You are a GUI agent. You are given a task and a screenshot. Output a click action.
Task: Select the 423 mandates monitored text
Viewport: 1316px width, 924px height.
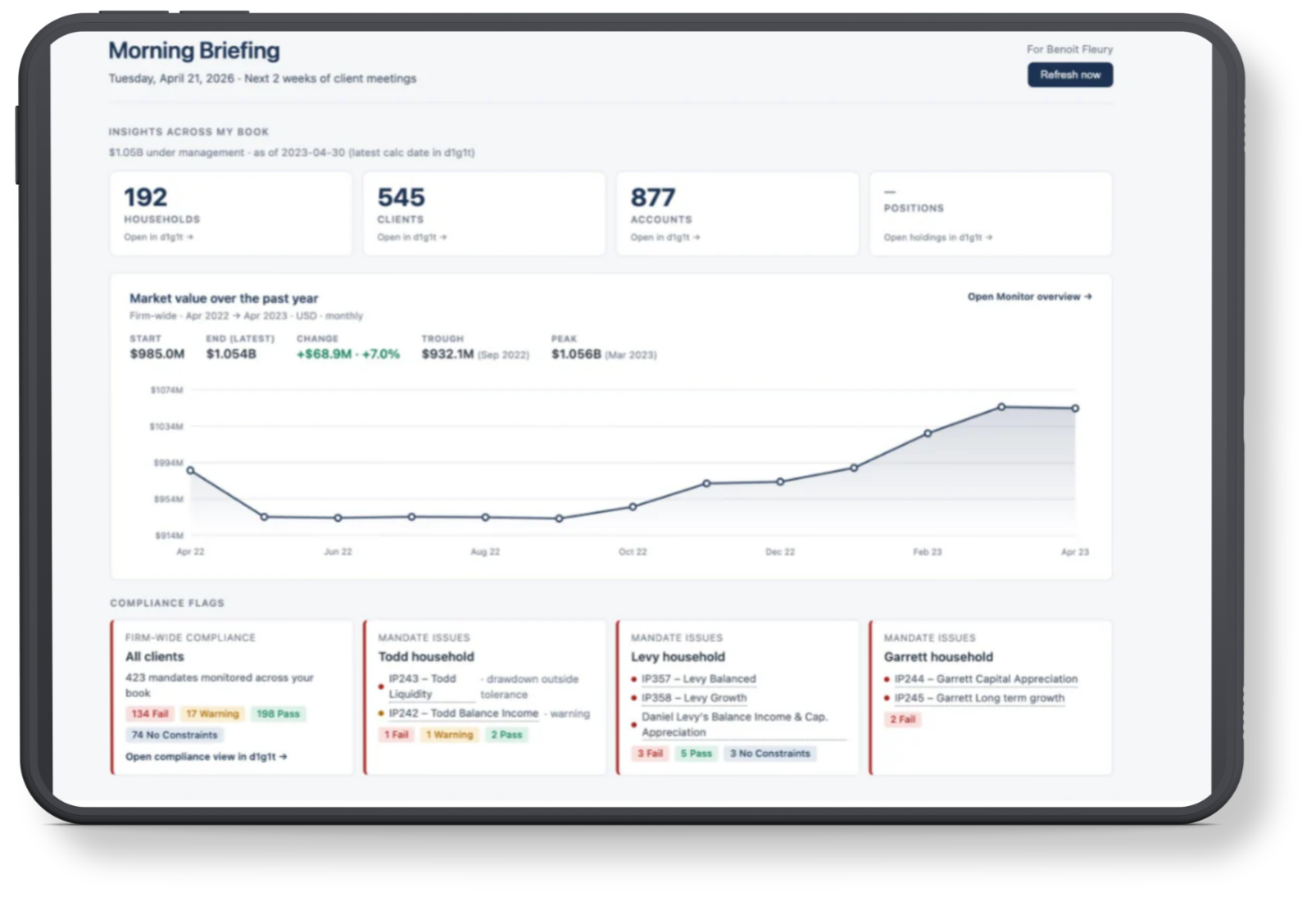(x=219, y=685)
